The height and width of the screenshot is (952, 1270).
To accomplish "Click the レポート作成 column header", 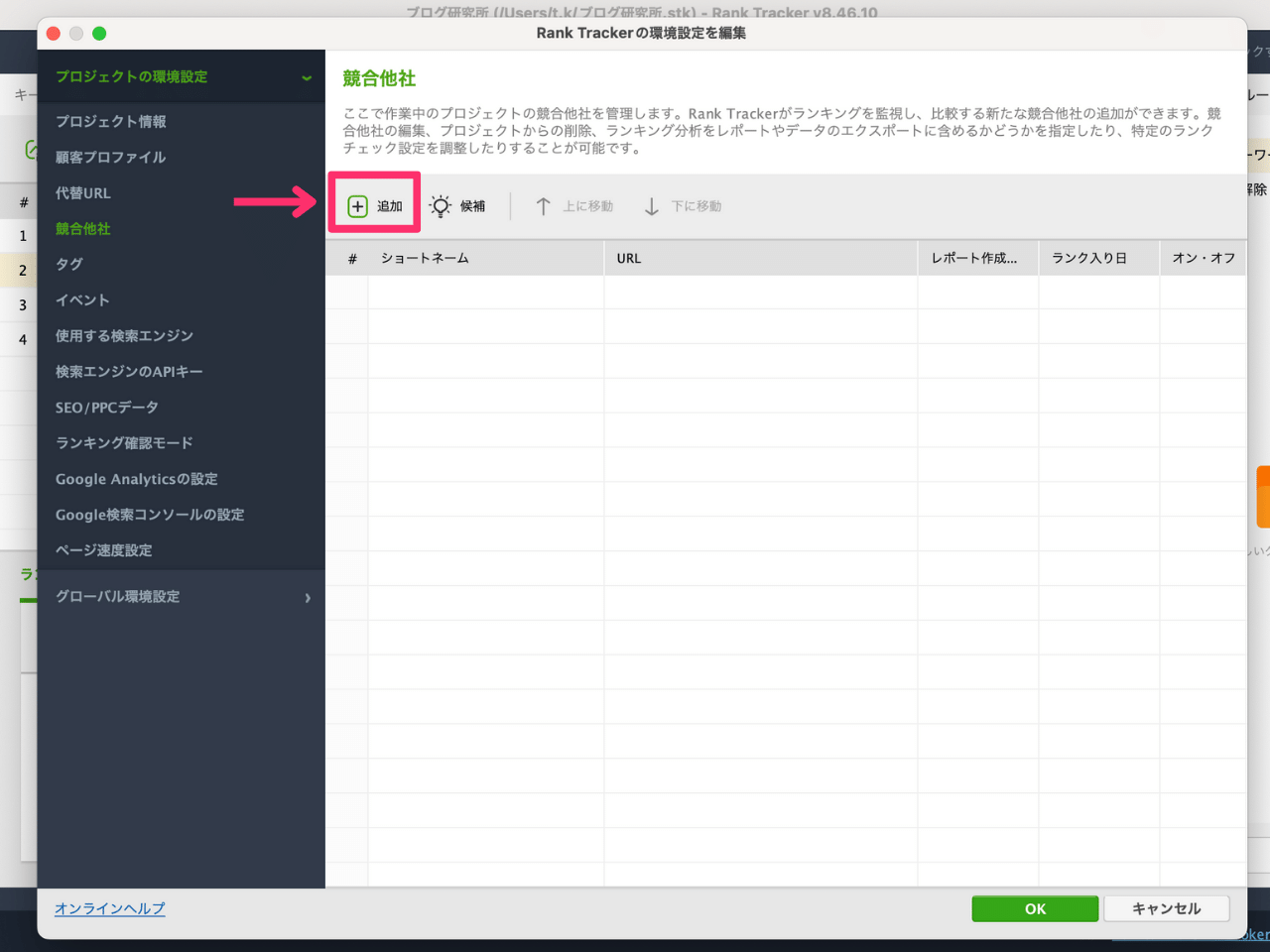I will (978, 258).
